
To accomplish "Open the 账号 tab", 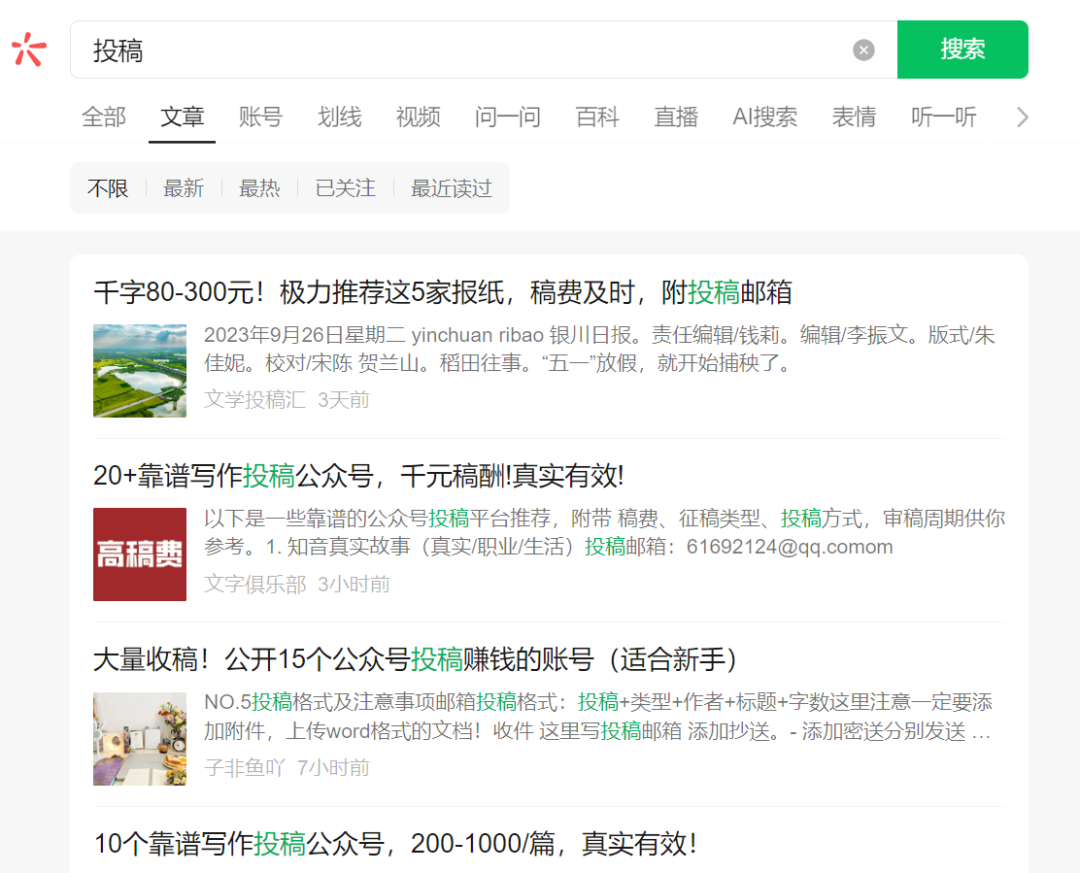I will (260, 117).
